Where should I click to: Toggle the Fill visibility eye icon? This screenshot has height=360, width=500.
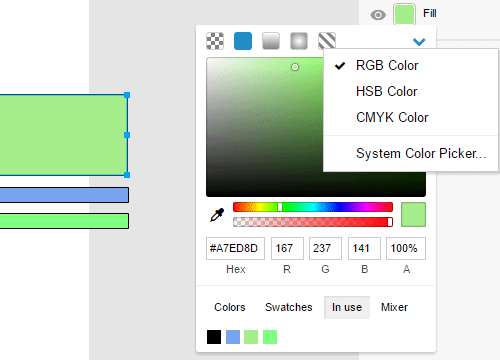(378, 15)
